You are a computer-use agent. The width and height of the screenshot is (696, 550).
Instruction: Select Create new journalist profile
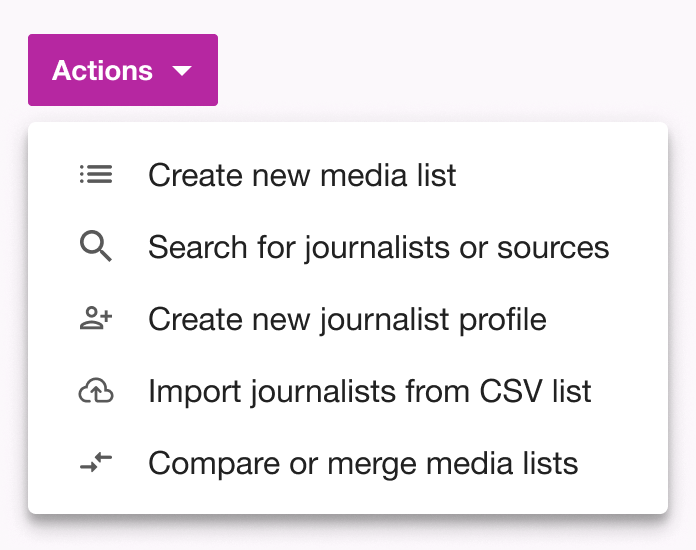[x=348, y=319]
